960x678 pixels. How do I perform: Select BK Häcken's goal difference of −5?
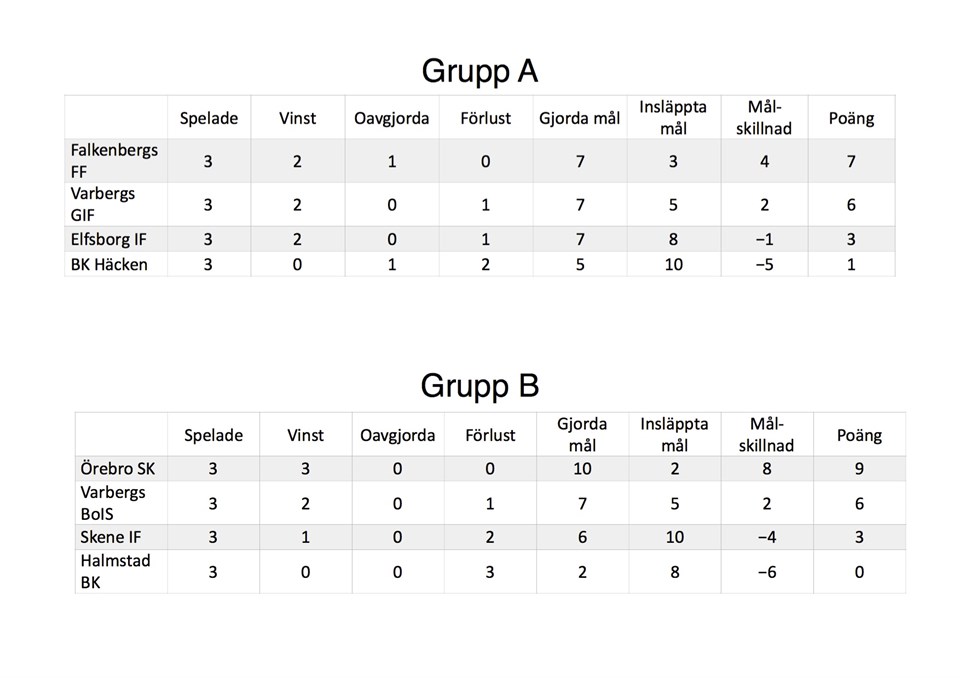[764, 264]
